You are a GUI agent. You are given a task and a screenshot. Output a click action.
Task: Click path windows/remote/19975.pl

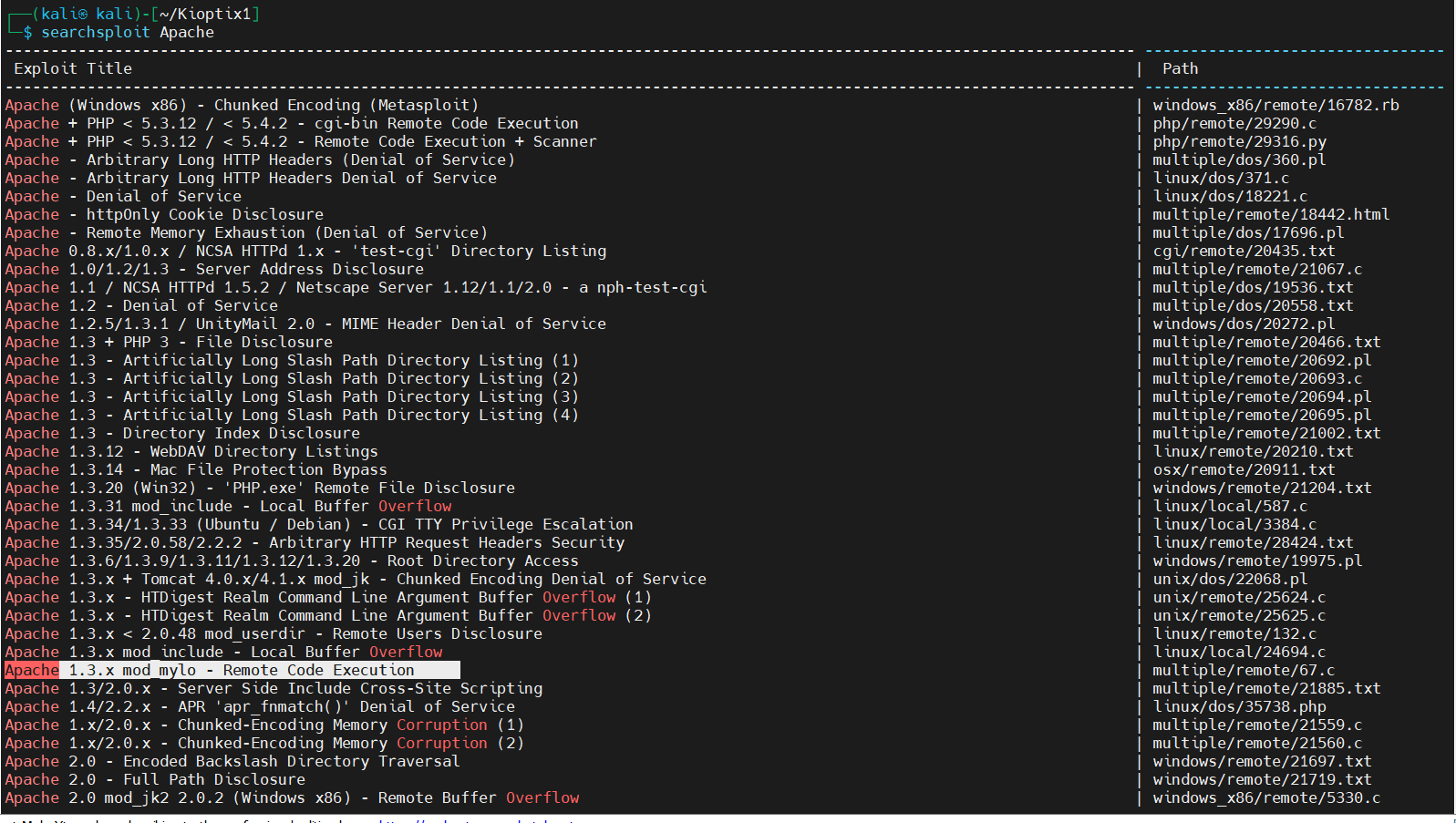(x=1257, y=561)
